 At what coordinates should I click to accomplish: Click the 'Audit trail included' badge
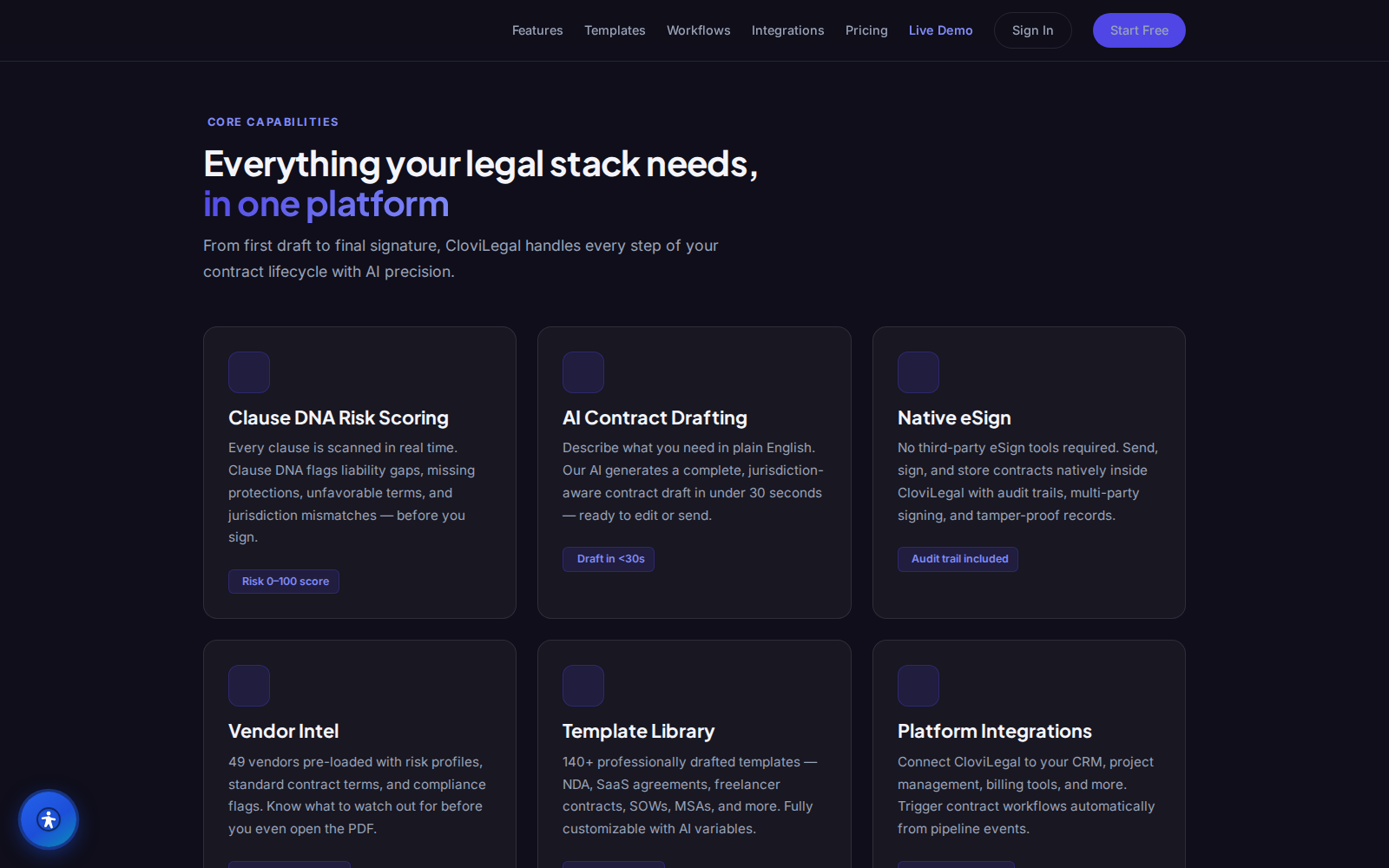point(958,559)
